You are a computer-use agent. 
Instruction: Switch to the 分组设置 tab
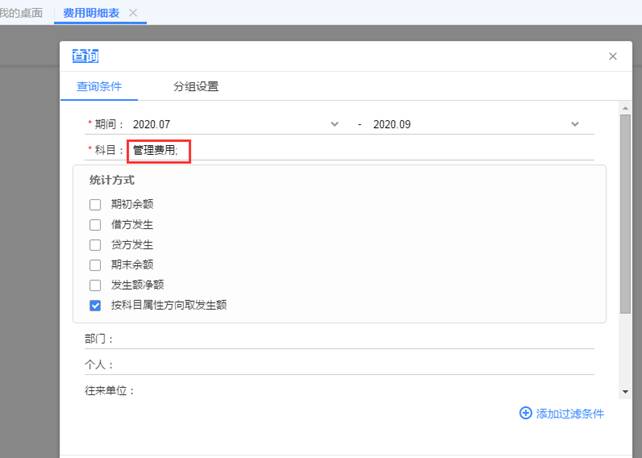[195, 86]
